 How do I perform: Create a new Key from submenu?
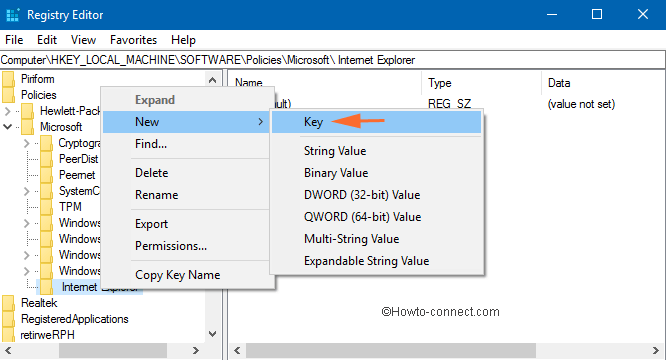376,122
